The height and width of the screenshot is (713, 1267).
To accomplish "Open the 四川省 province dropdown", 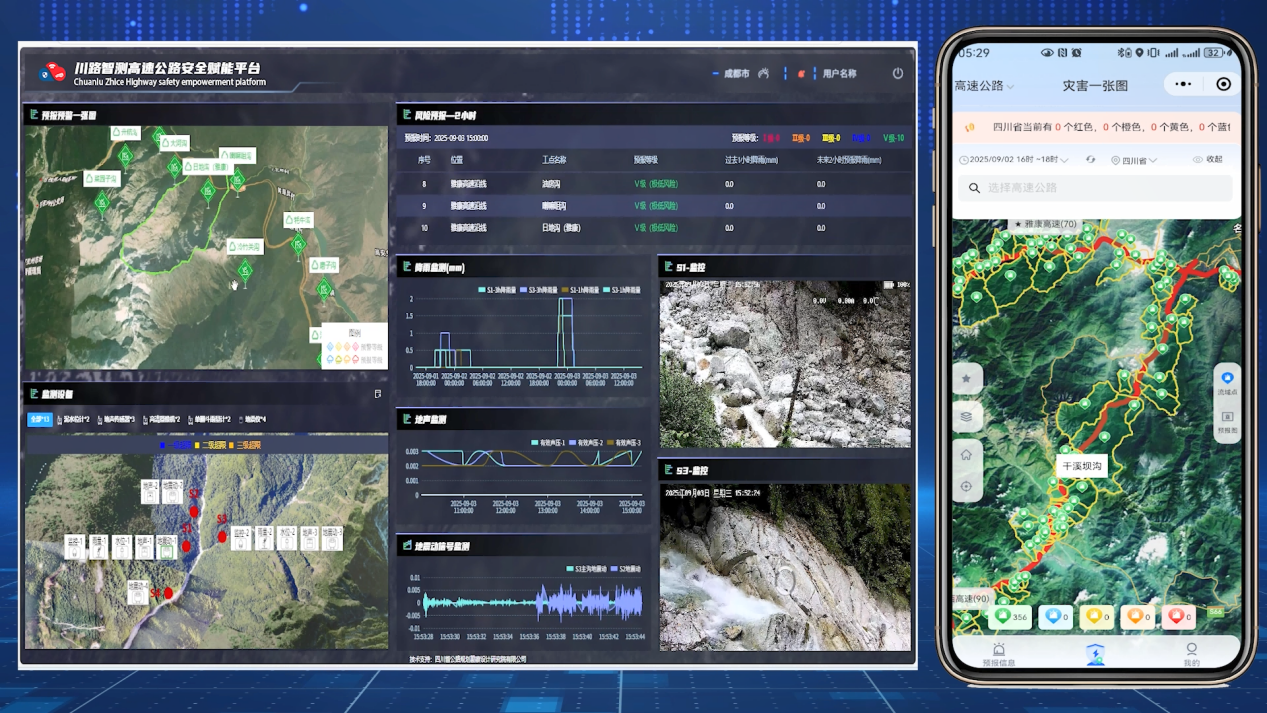I will [x=1134, y=160].
